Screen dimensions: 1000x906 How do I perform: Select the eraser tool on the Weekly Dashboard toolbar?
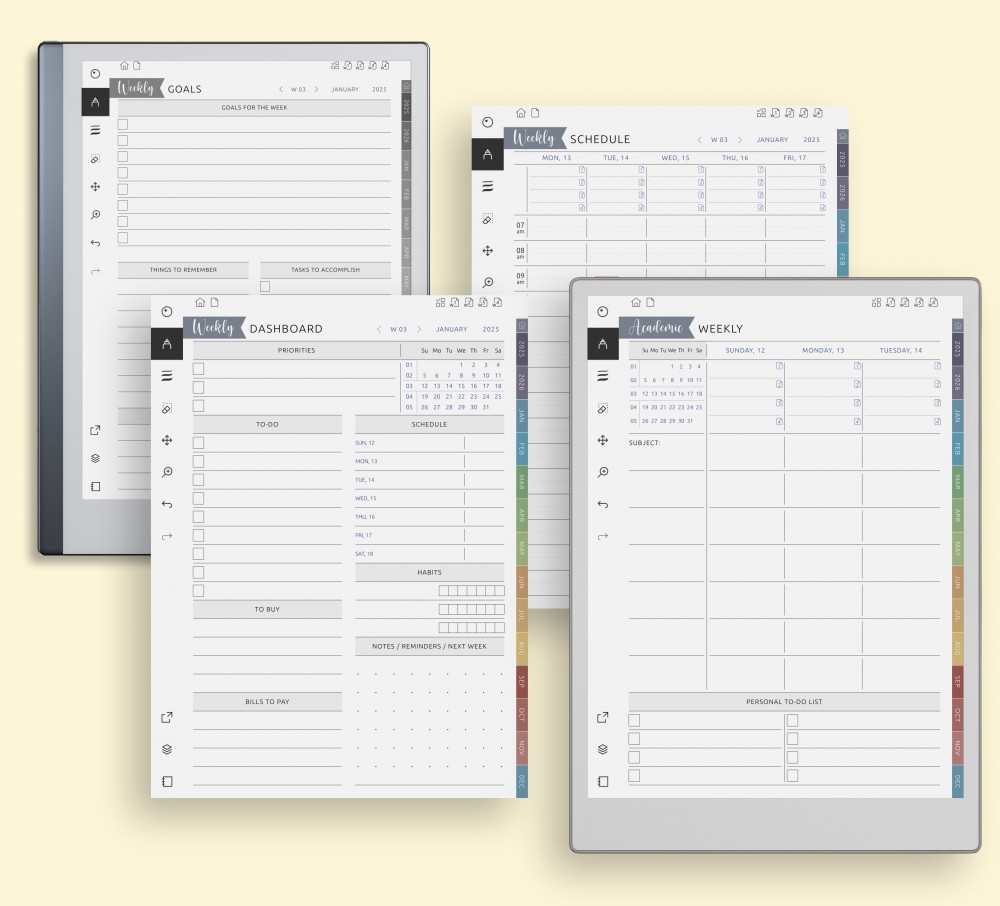pos(167,409)
